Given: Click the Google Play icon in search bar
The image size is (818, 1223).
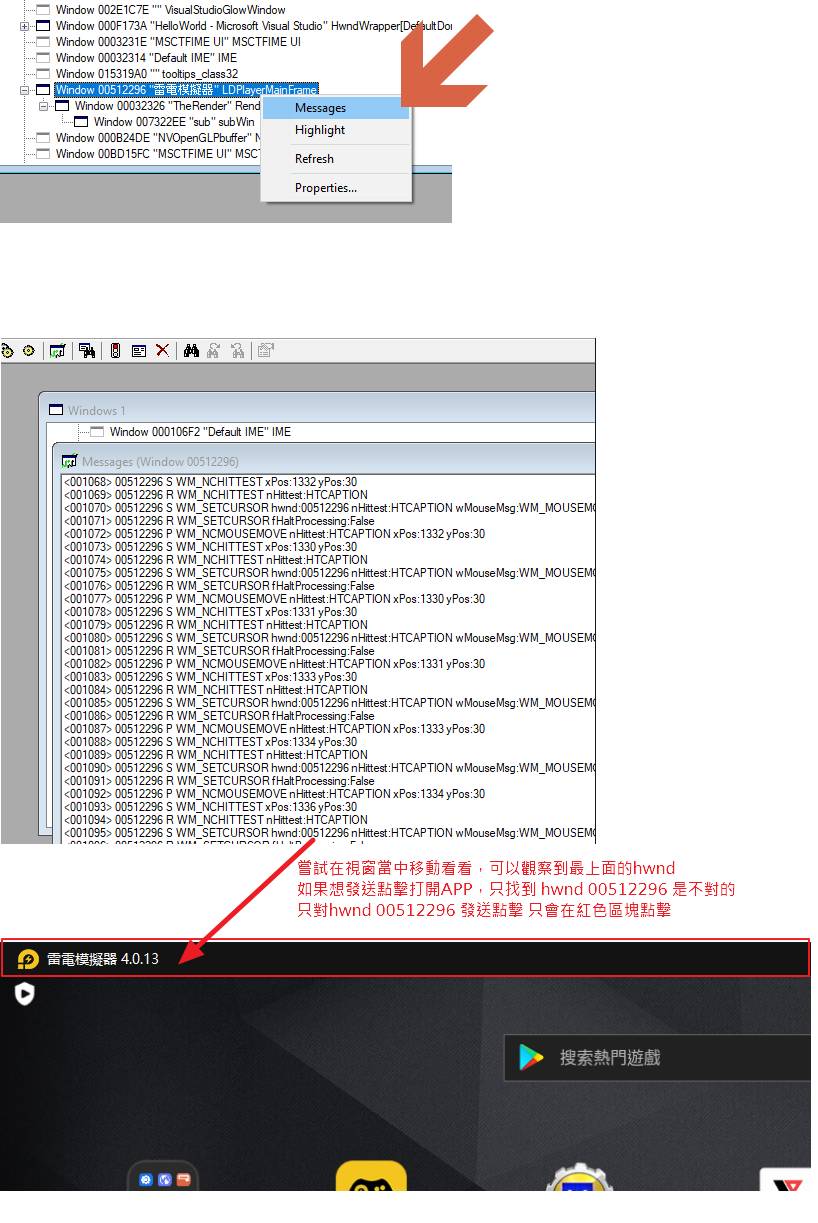Looking at the screenshot, I should (531, 1058).
